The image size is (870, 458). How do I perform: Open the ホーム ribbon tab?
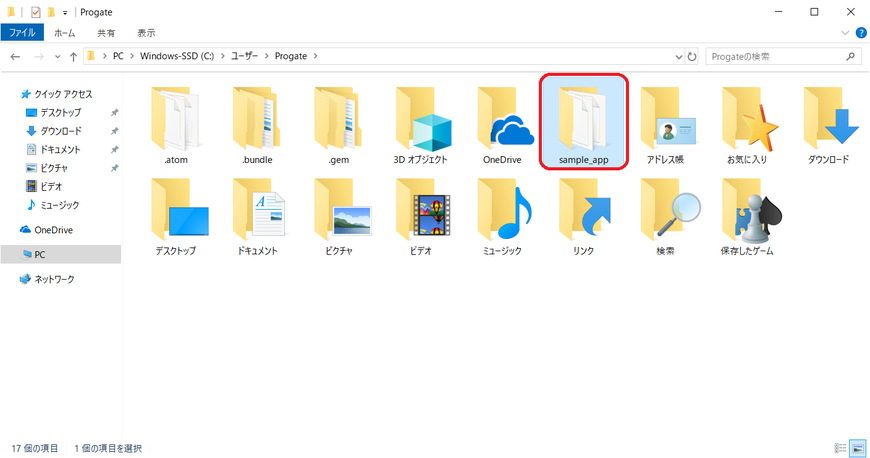pyautogui.click(x=64, y=33)
